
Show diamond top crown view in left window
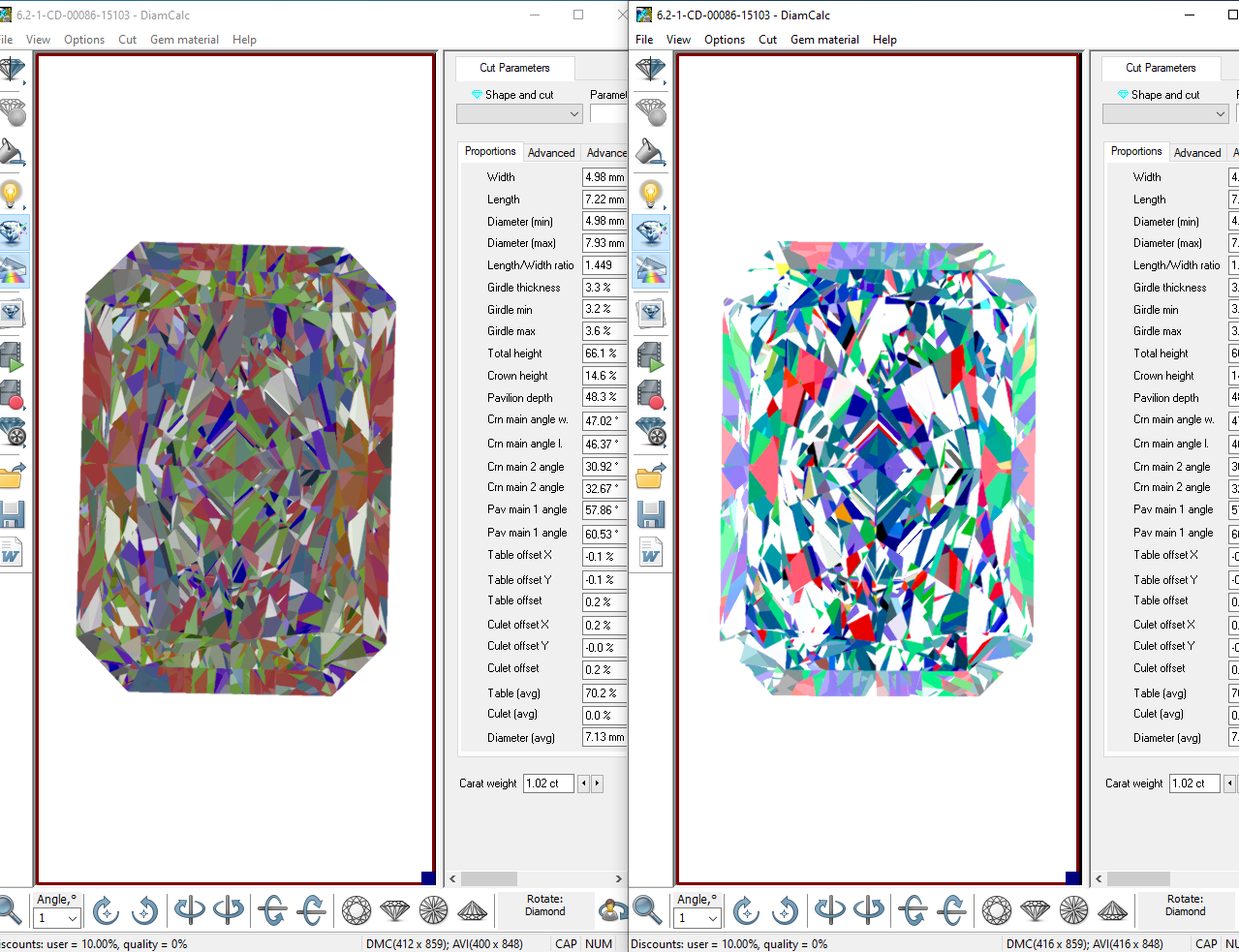point(356,910)
